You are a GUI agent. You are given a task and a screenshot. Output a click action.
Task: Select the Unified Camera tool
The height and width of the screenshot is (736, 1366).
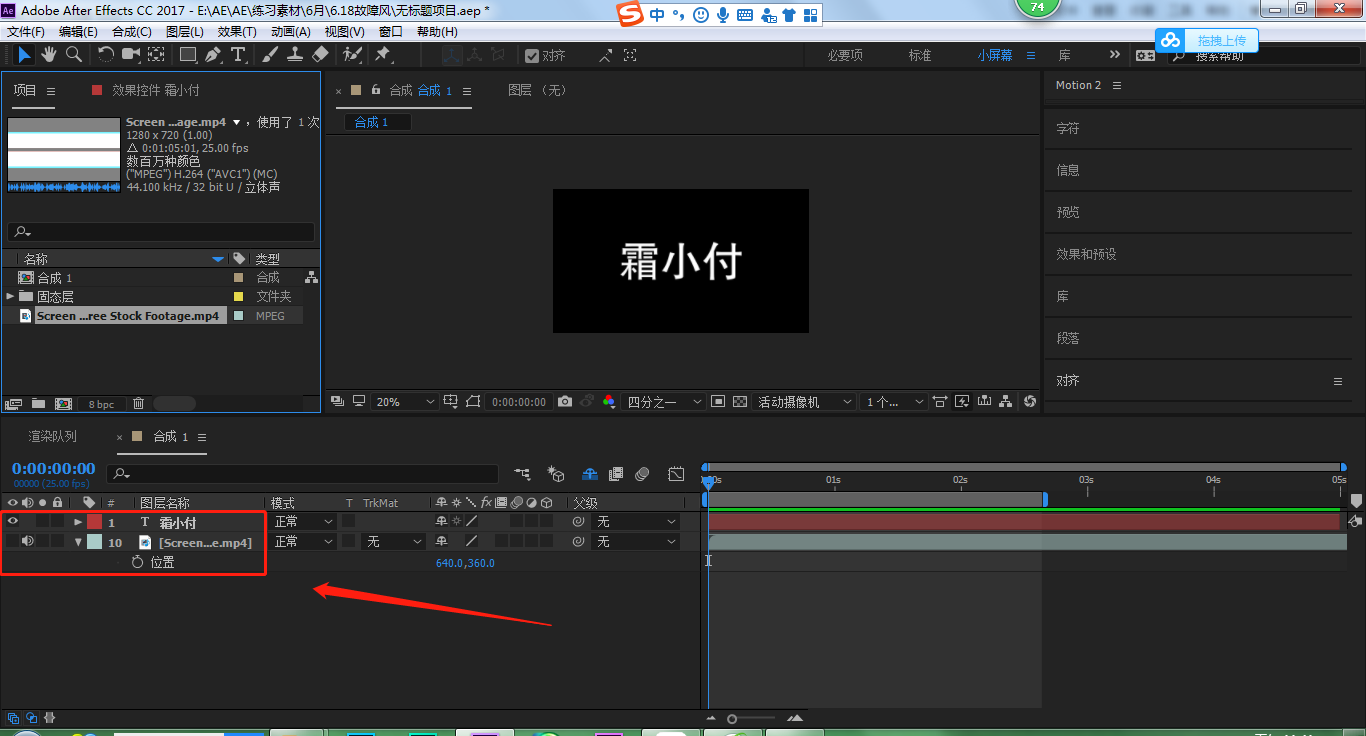(131, 55)
